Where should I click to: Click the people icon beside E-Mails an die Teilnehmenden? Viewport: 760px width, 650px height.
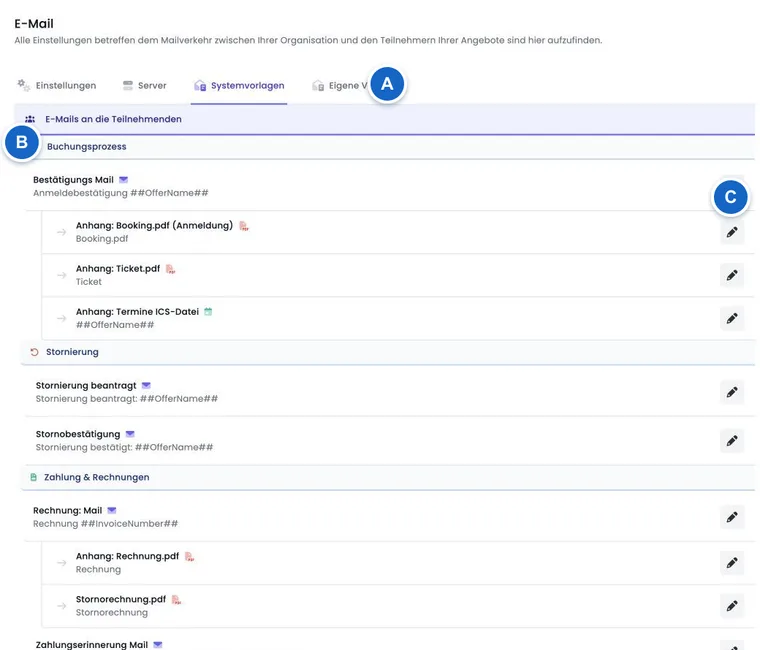[30, 119]
